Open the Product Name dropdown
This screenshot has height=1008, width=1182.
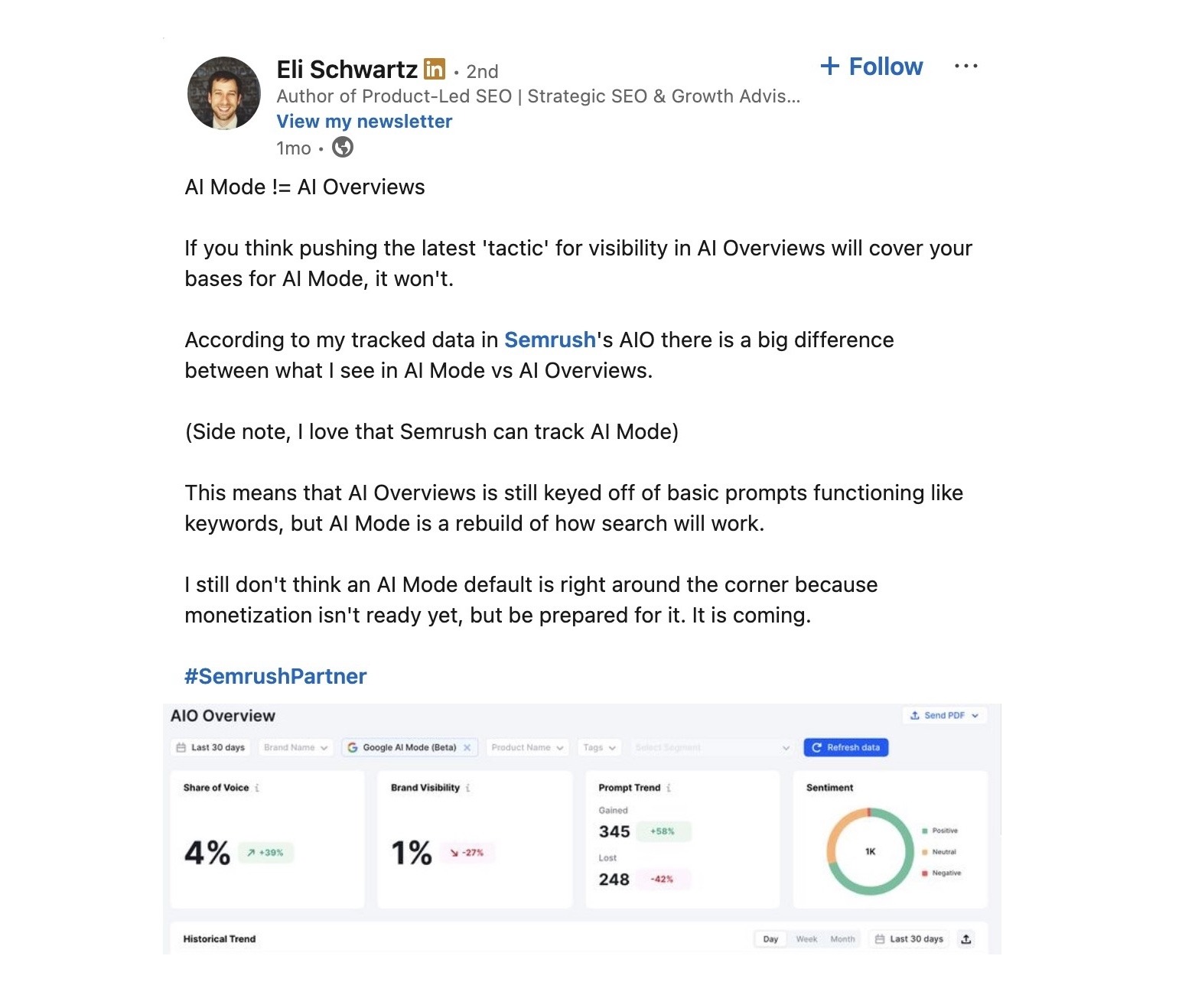point(526,747)
